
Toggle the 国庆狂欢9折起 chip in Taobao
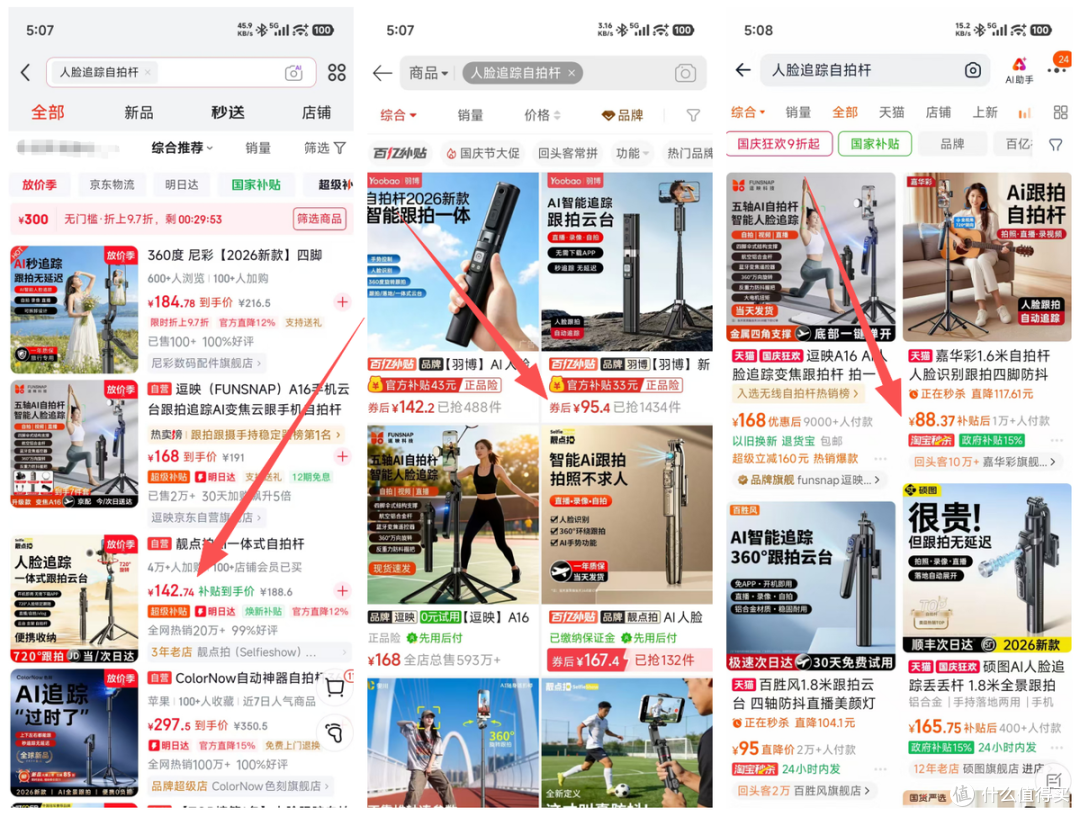click(x=778, y=144)
